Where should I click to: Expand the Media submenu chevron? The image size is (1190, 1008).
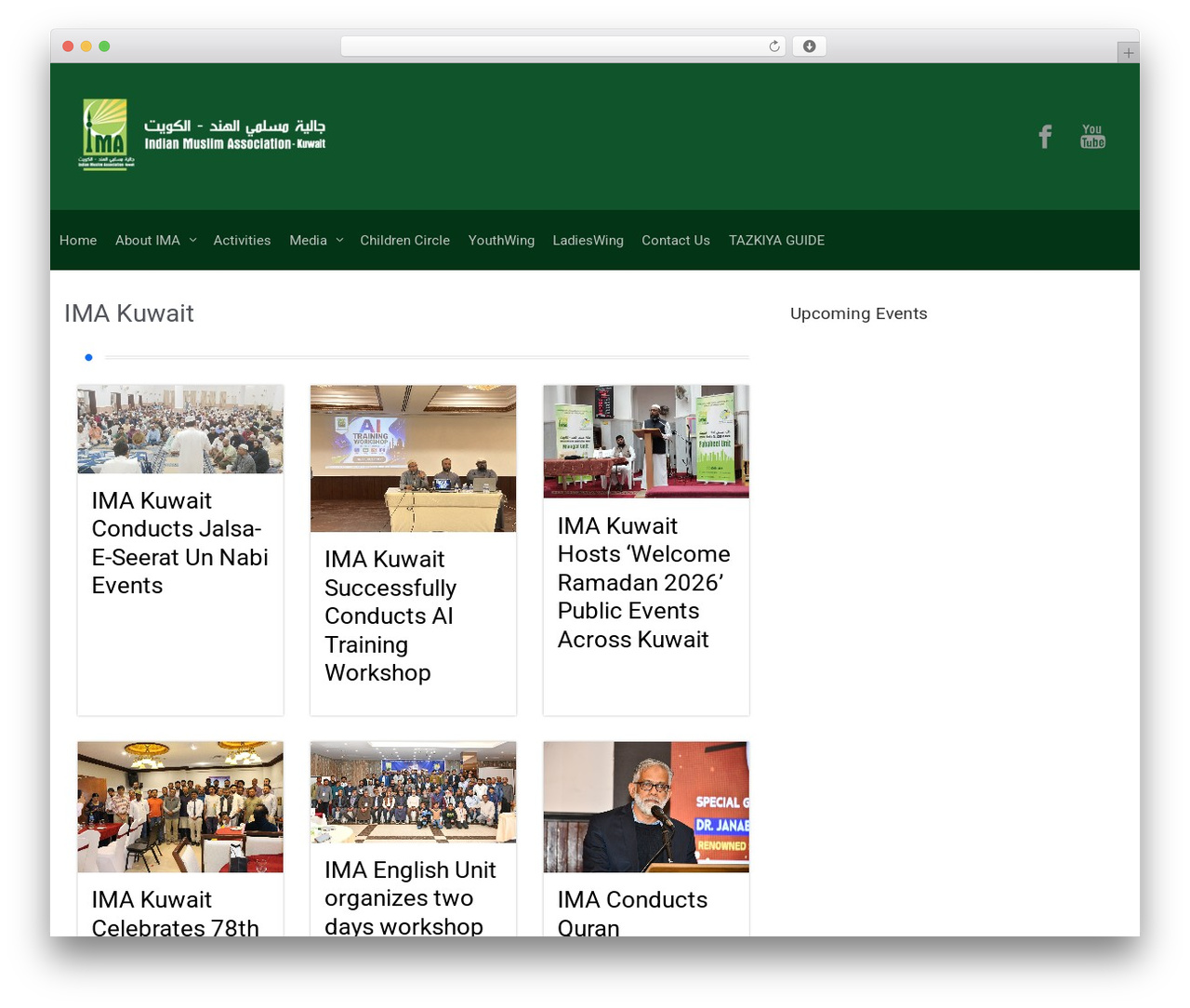click(339, 240)
